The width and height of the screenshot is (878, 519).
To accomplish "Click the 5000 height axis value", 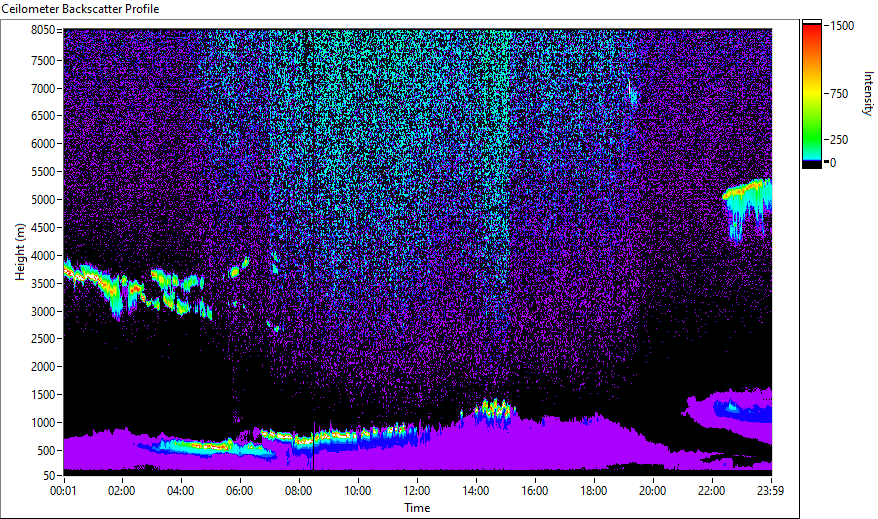I will (x=43, y=200).
